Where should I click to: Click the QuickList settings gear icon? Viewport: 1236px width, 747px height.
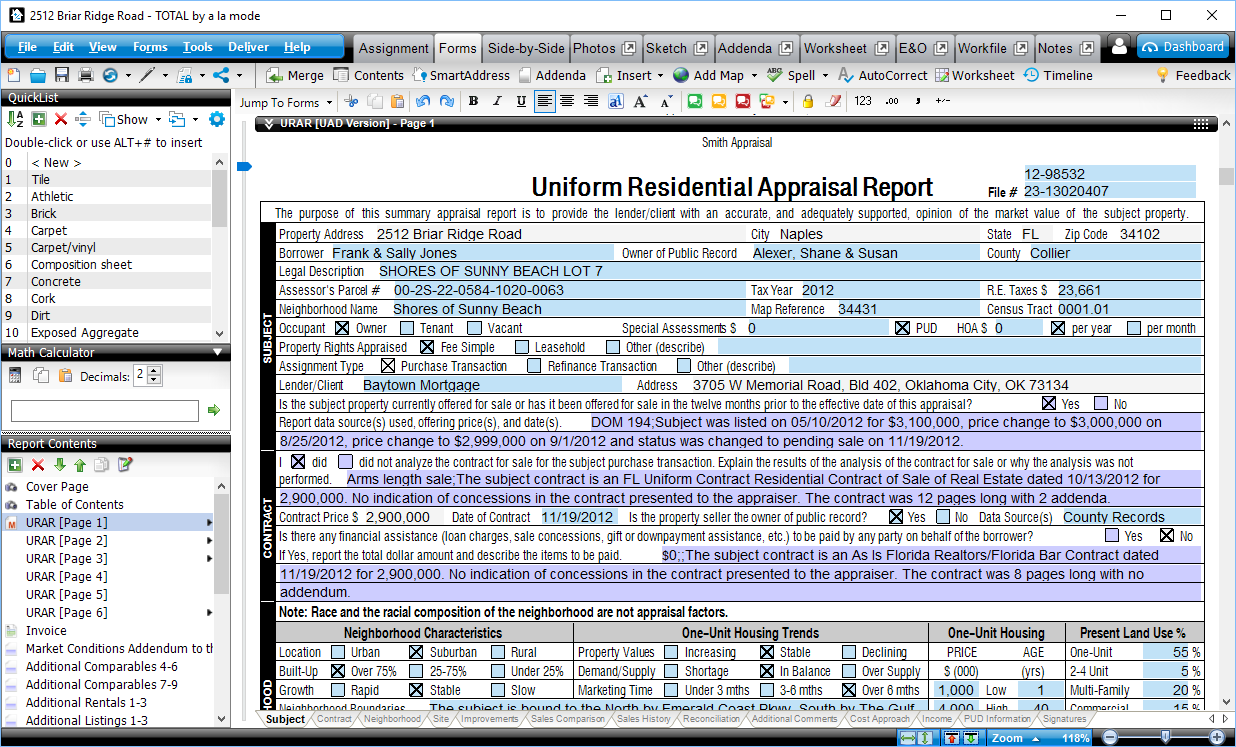[216, 119]
